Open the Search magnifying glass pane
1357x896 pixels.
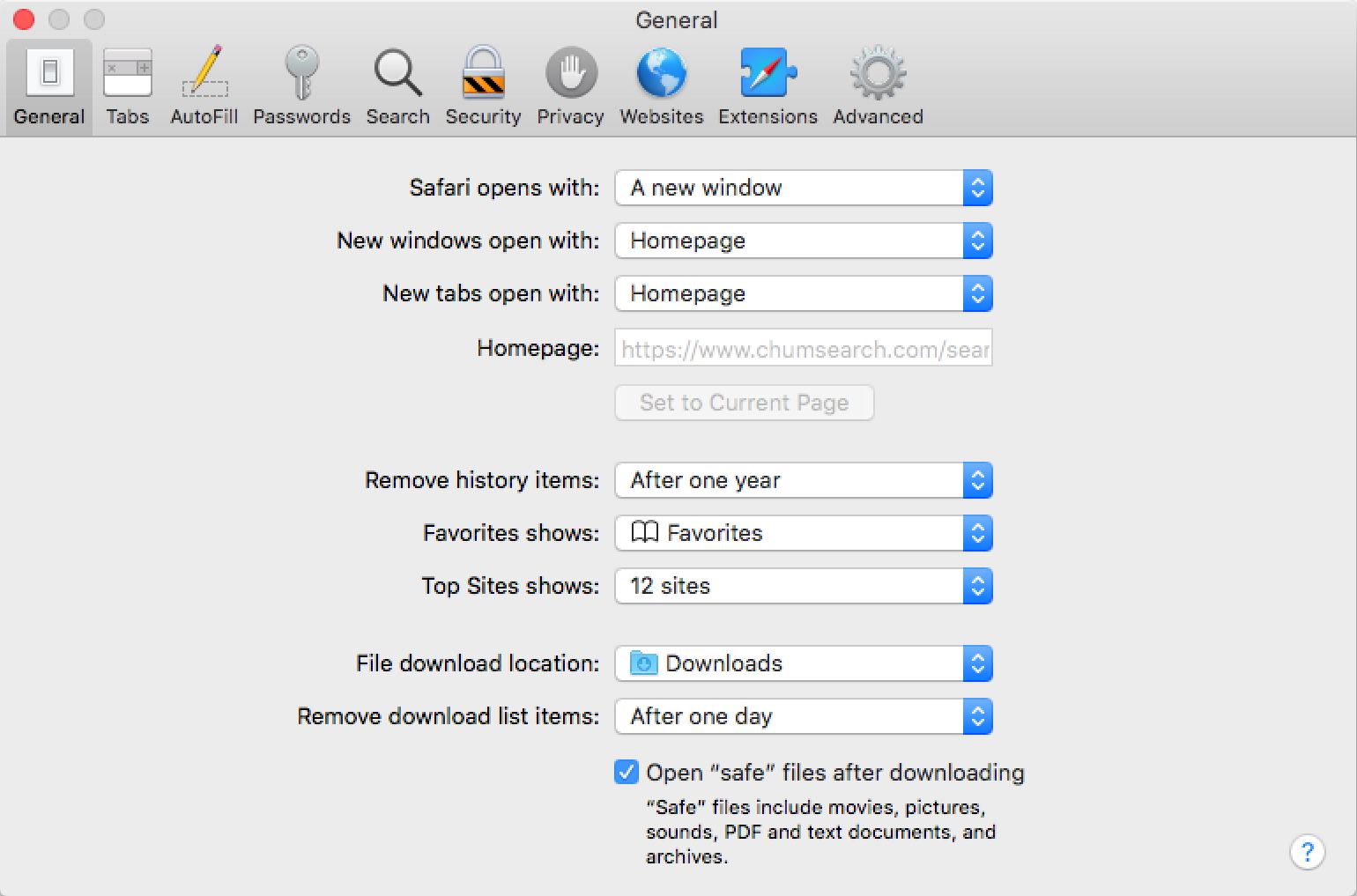(x=397, y=86)
